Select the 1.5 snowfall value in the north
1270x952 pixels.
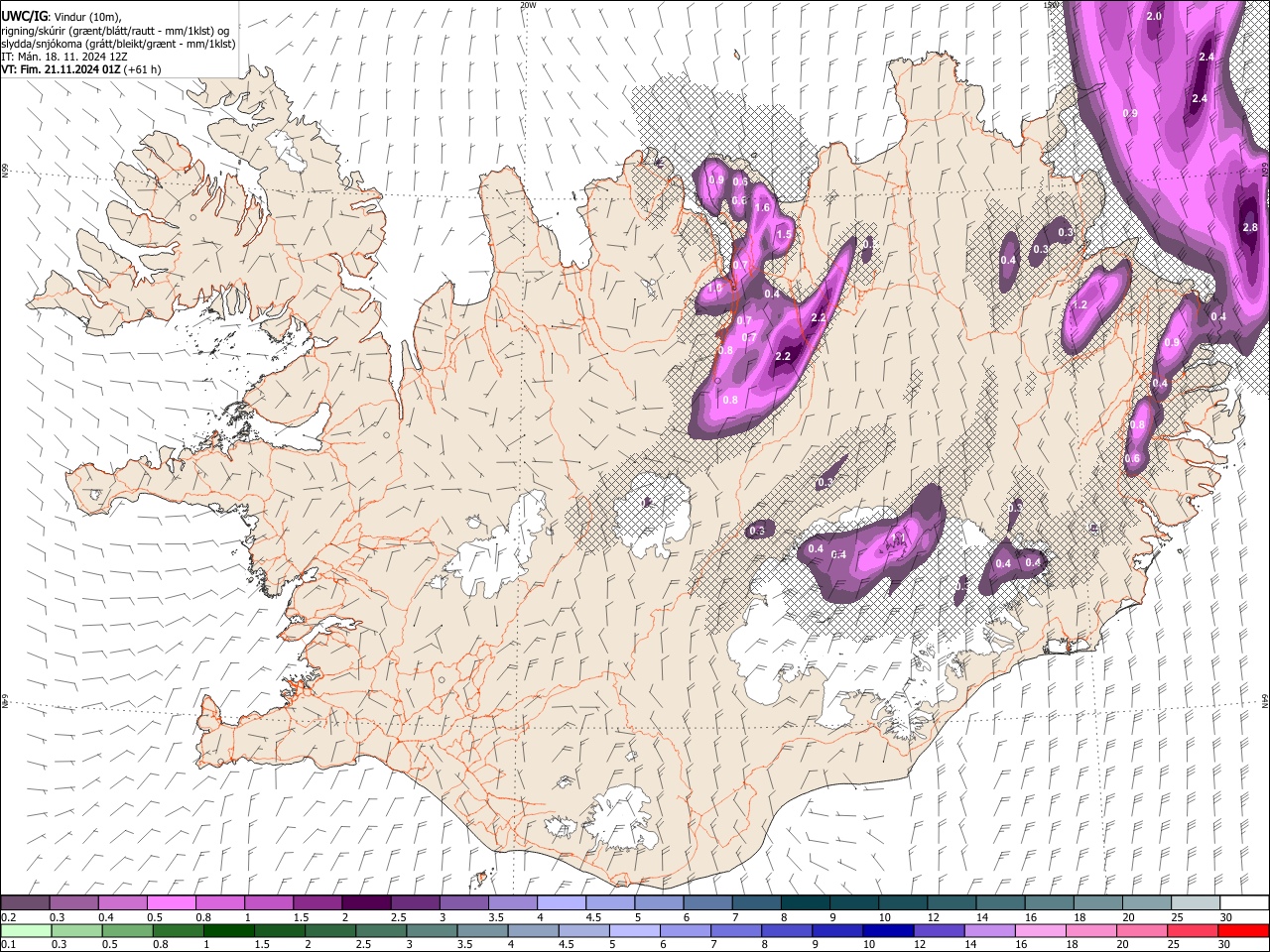coord(783,234)
